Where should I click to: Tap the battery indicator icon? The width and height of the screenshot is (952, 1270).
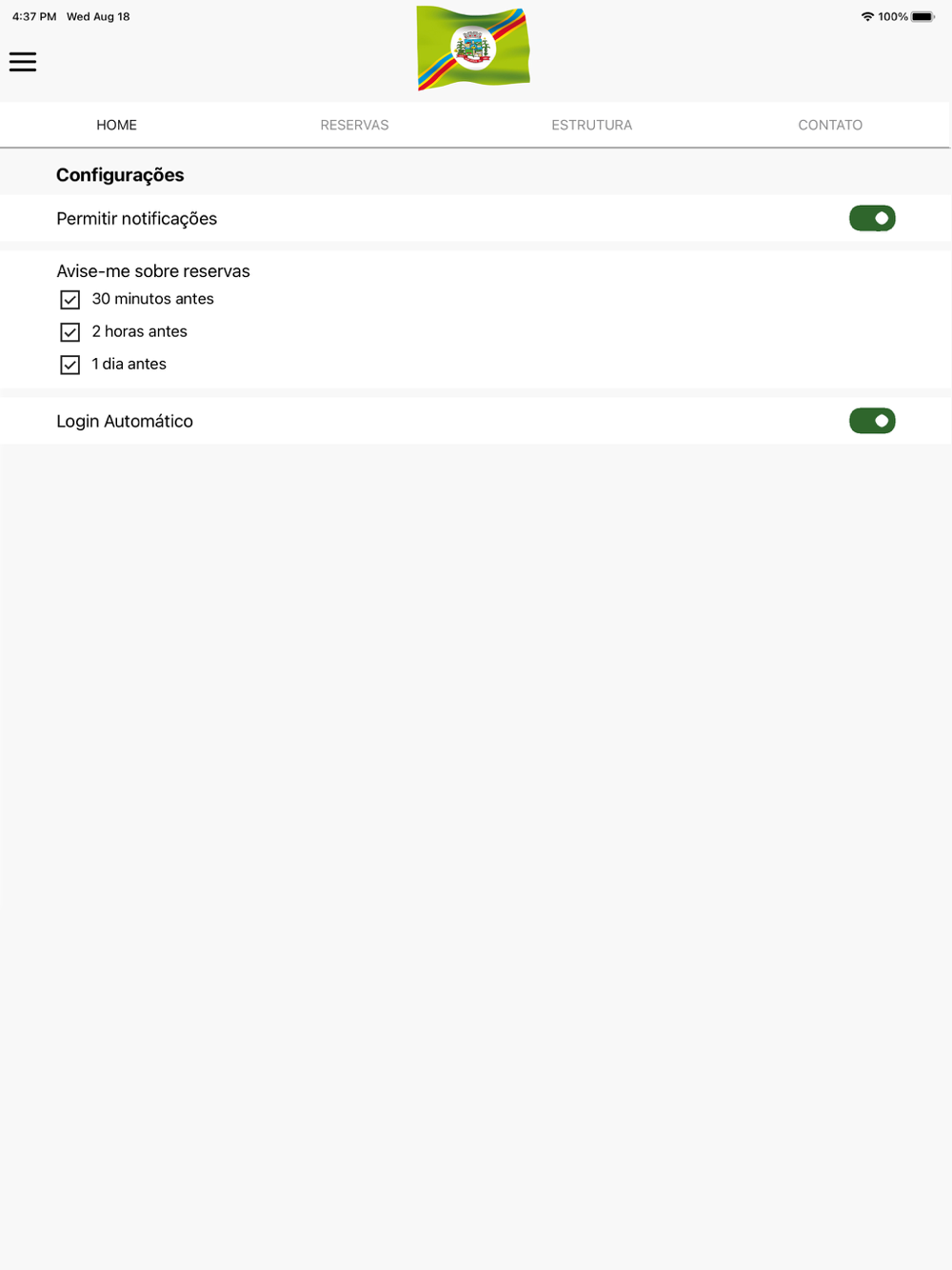point(923,16)
